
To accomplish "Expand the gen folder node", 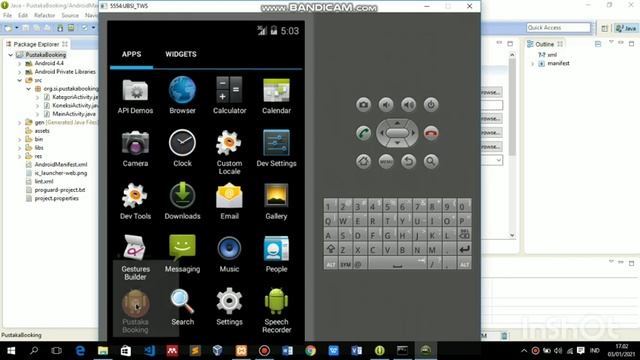I will click(x=19, y=122).
